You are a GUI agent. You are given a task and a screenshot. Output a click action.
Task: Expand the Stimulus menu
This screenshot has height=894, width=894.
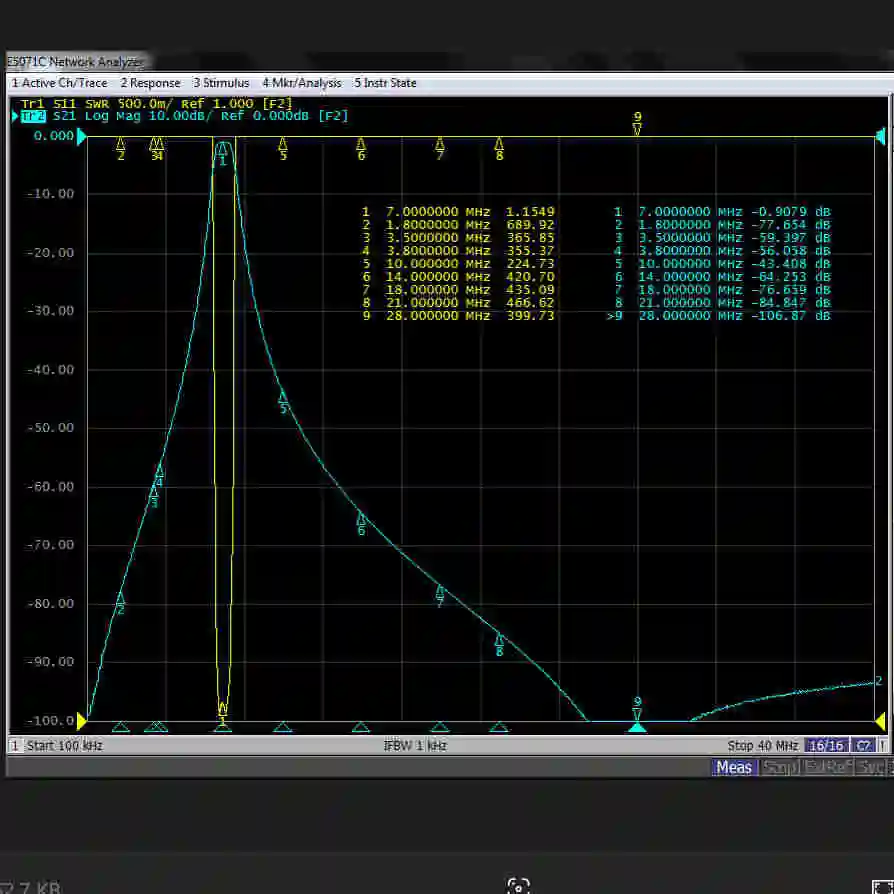pos(221,83)
